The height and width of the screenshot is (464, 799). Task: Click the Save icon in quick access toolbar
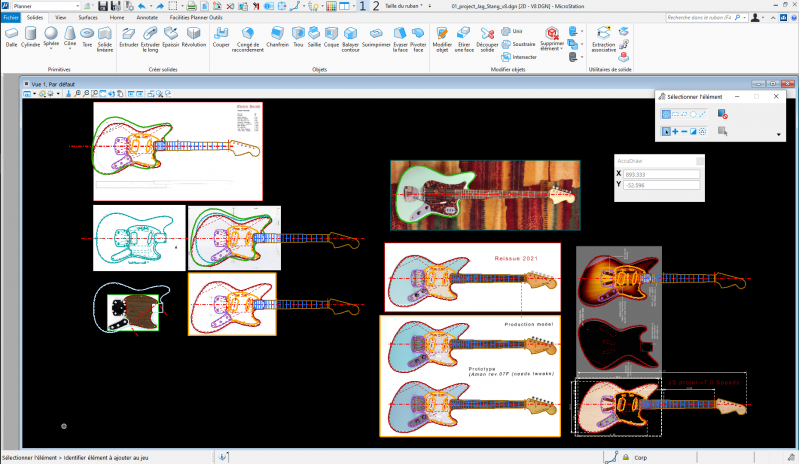pos(101,6)
